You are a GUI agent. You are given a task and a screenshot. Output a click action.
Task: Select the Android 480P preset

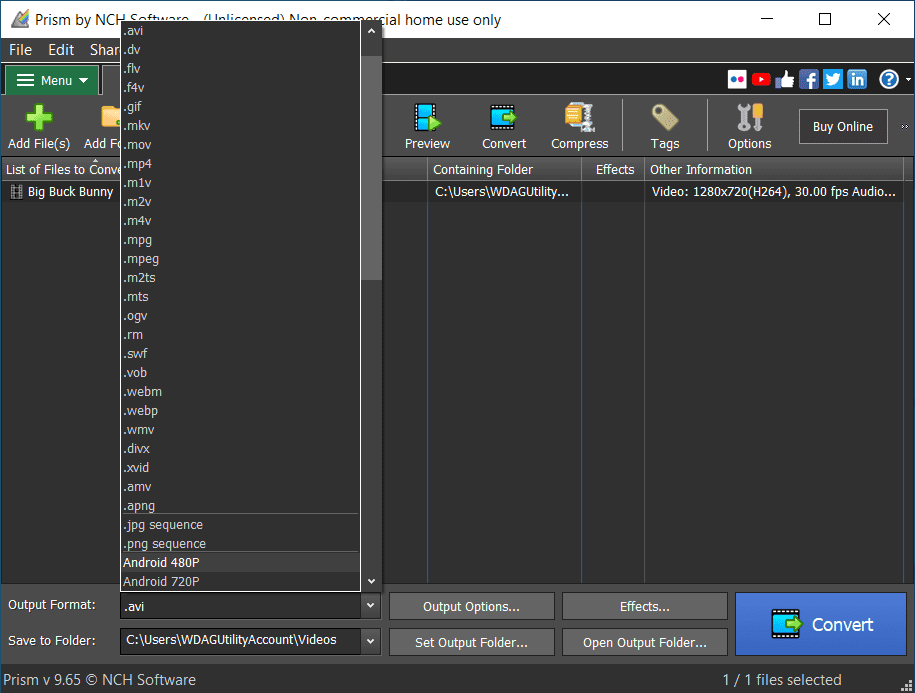point(240,563)
